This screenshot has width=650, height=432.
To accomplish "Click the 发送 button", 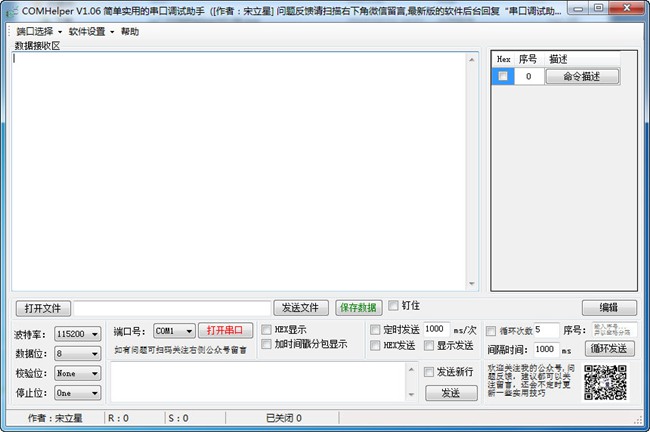I will 451,393.
